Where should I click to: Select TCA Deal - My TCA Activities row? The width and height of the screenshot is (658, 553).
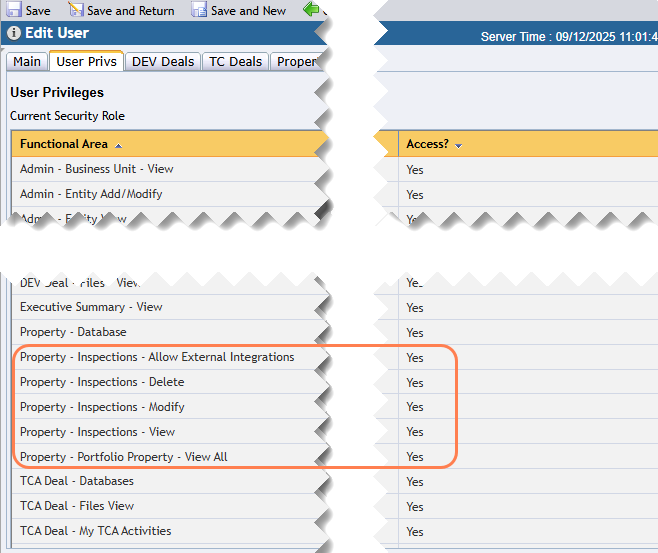[x=95, y=531]
